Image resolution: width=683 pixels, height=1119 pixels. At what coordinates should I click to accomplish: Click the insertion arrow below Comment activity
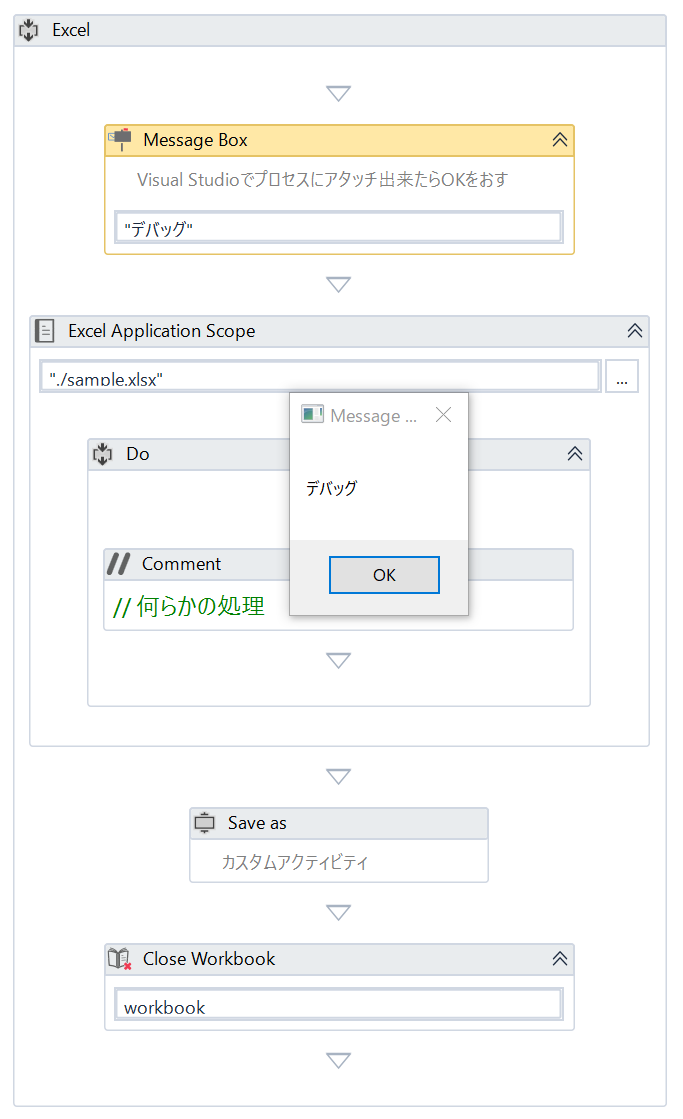pyautogui.click(x=338, y=660)
